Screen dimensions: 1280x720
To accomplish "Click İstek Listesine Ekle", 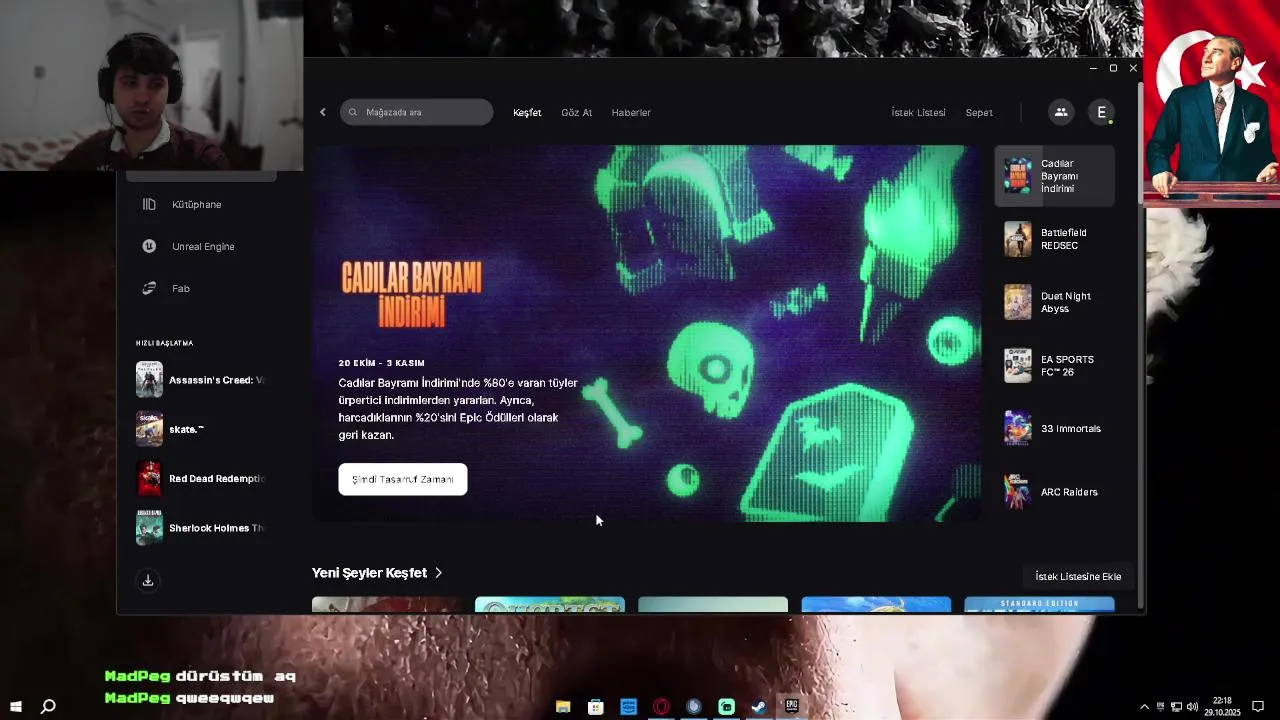I will click(1078, 577).
